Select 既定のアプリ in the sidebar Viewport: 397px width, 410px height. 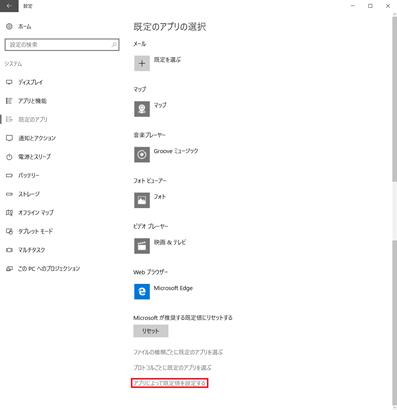coord(33,119)
